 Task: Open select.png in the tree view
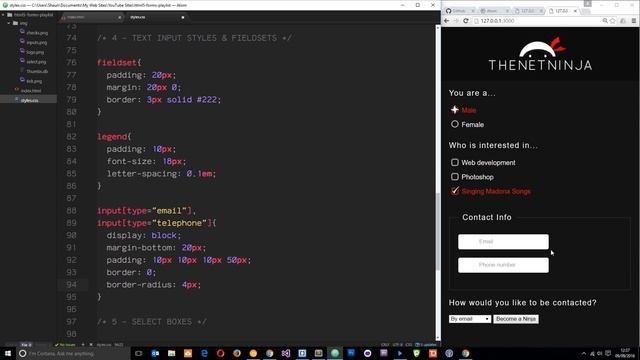click(x=36, y=62)
